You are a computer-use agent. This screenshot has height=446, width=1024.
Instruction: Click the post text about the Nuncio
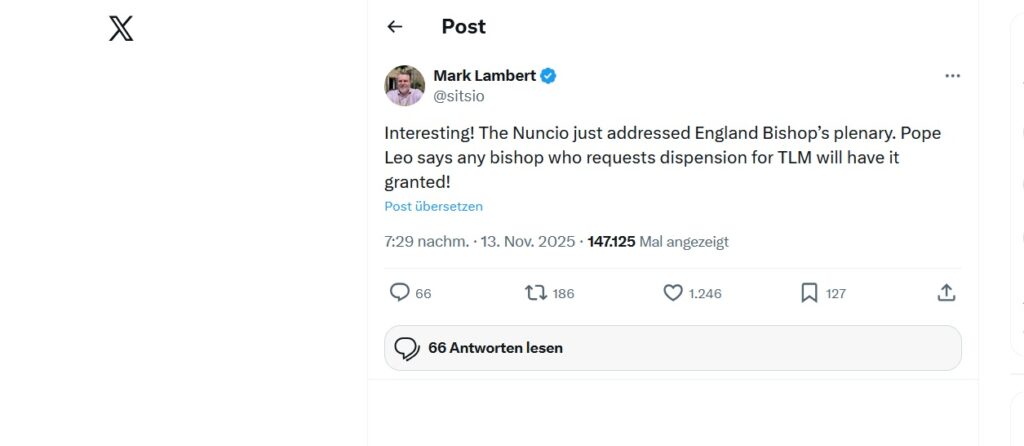662,156
